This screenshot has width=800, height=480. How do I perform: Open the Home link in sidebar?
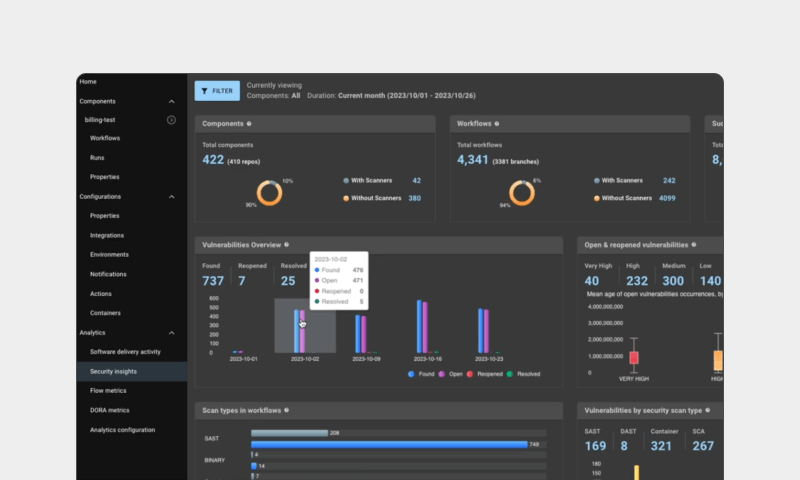coord(88,82)
